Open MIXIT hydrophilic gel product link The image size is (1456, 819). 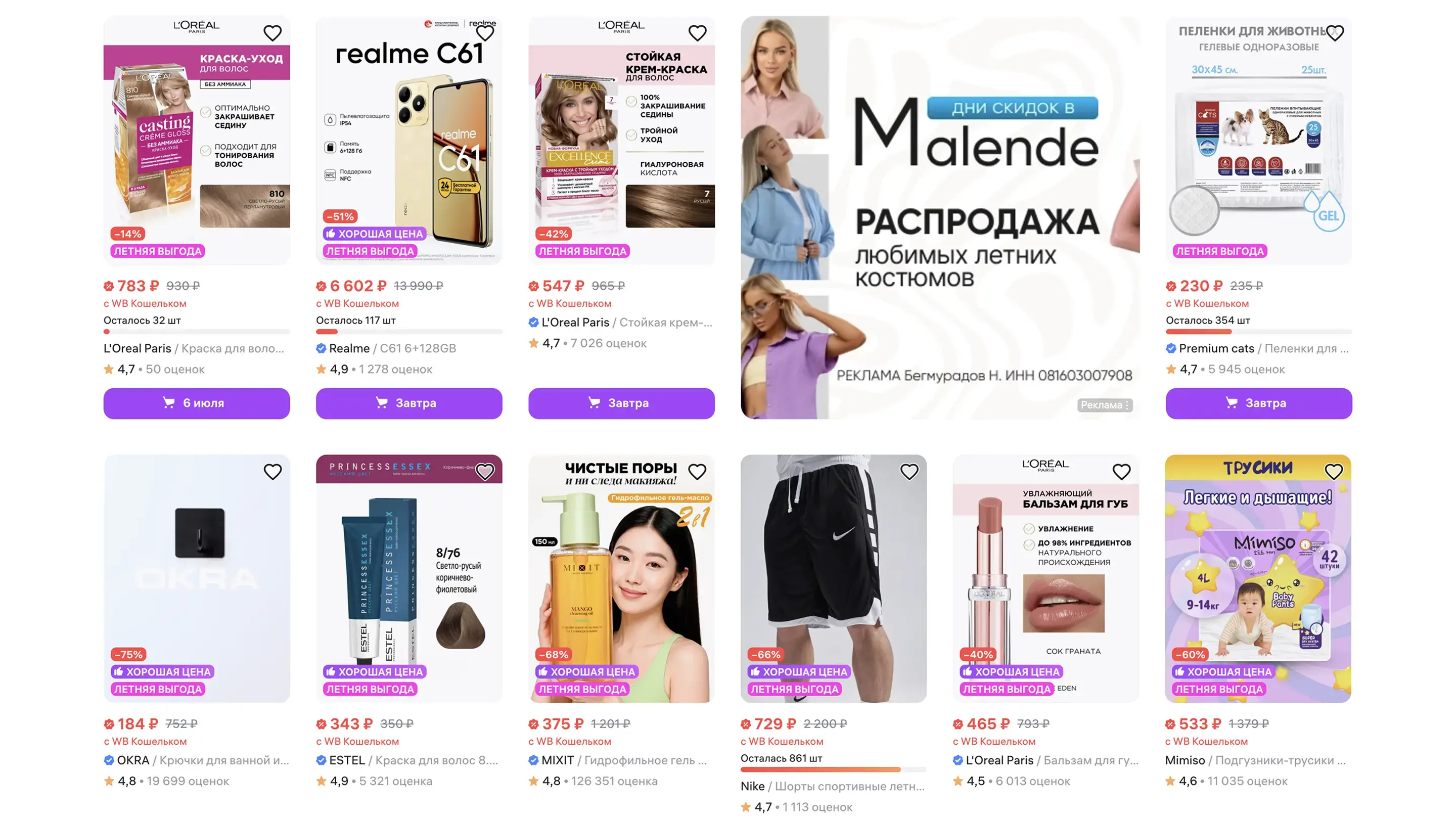click(618, 760)
